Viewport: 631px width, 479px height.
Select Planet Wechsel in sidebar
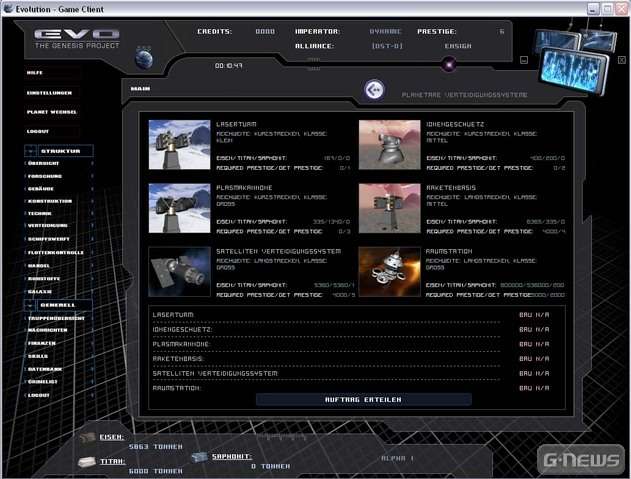pos(52,112)
